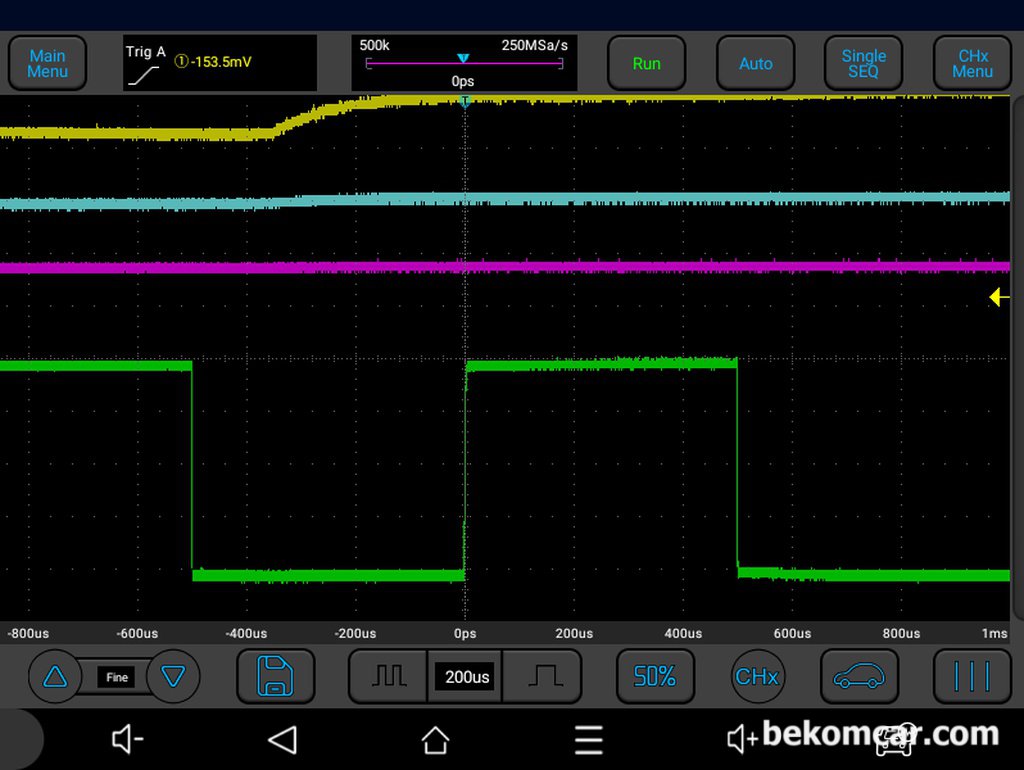The width and height of the screenshot is (1024, 770).
Task: Click the yellow trigger level arrow marker
Action: point(999,297)
